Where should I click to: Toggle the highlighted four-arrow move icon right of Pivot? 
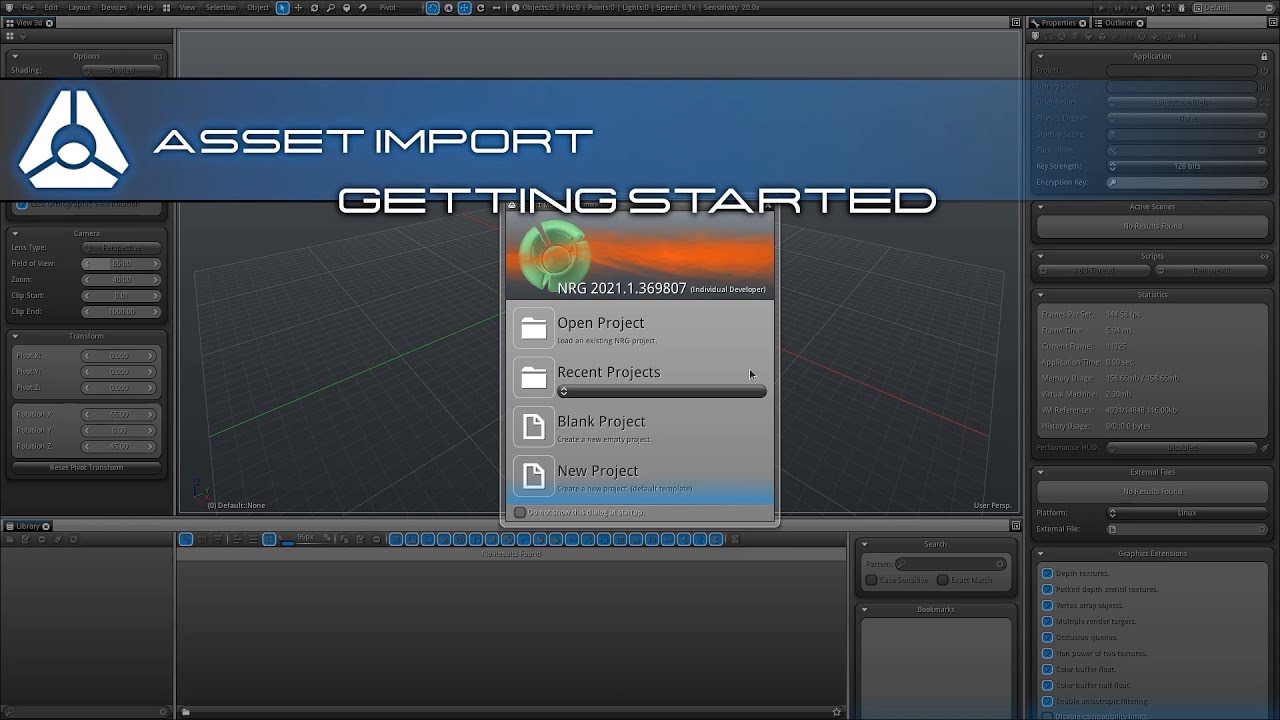point(464,8)
